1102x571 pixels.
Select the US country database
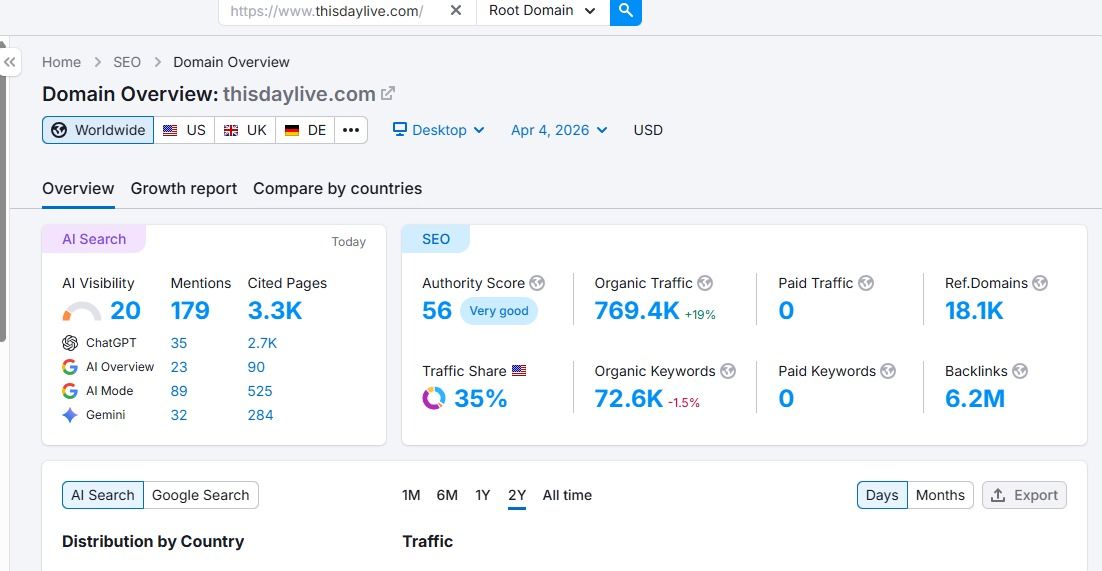(x=184, y=130)
